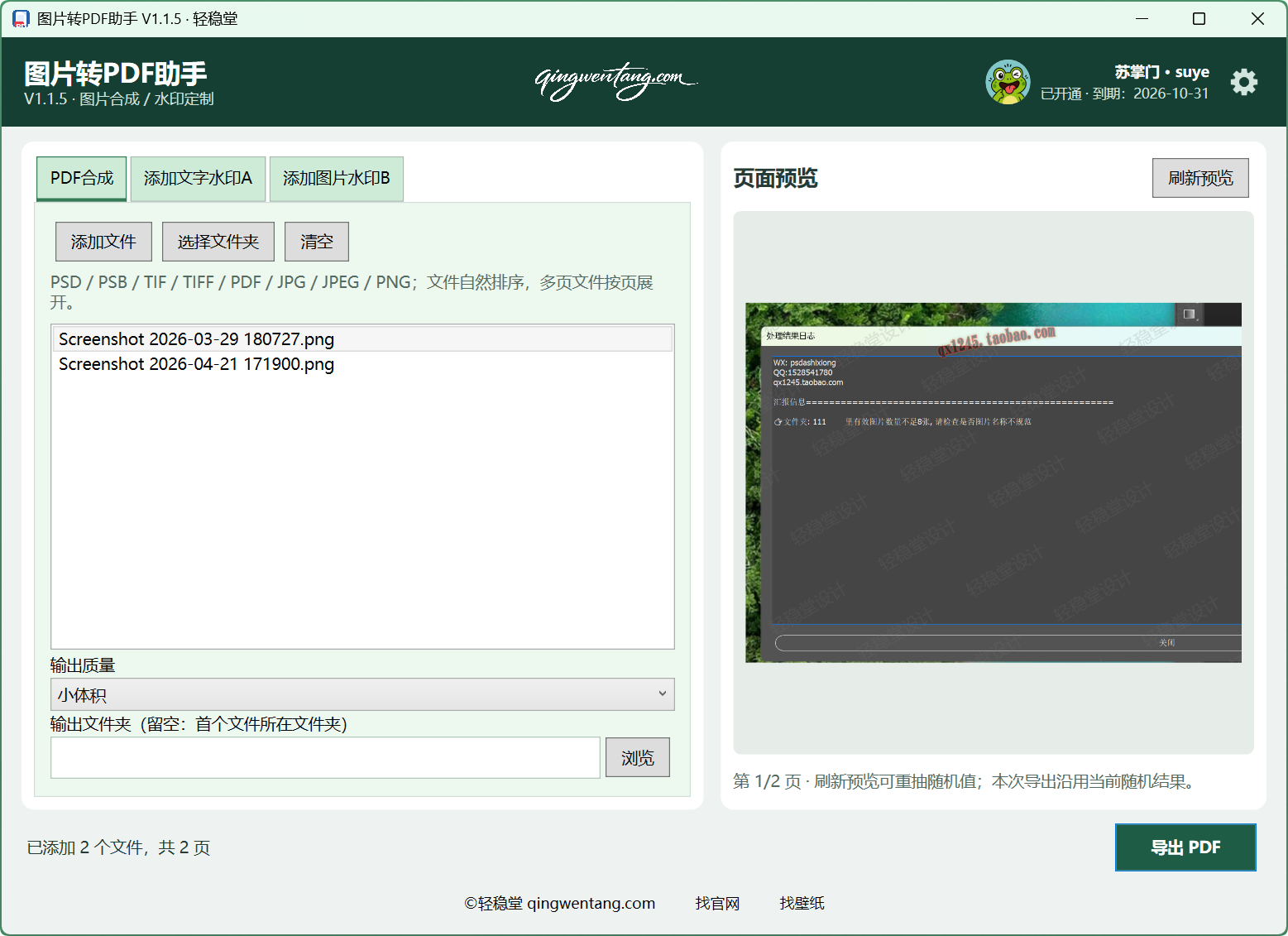Screen dimensions: 1288x936
Task: Click the 页面预览 heading
Action: [775, 178]
